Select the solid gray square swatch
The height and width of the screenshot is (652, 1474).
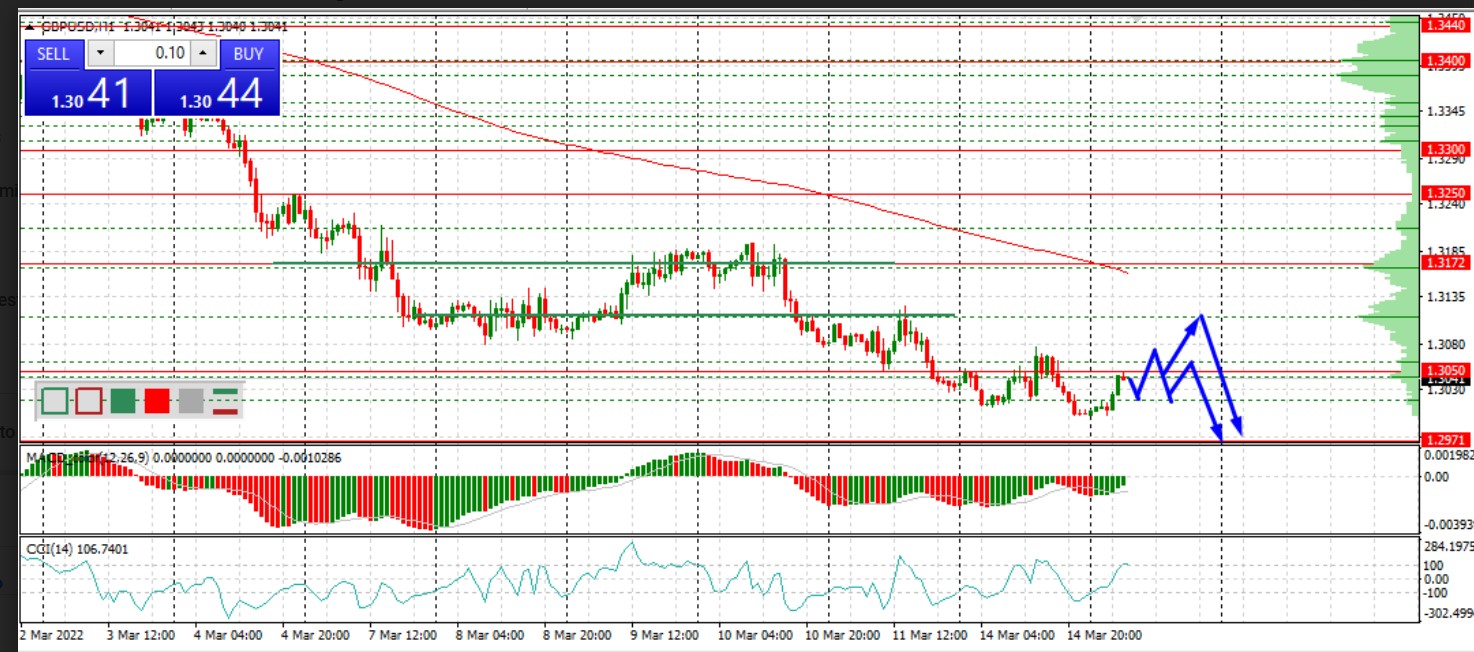191,401
